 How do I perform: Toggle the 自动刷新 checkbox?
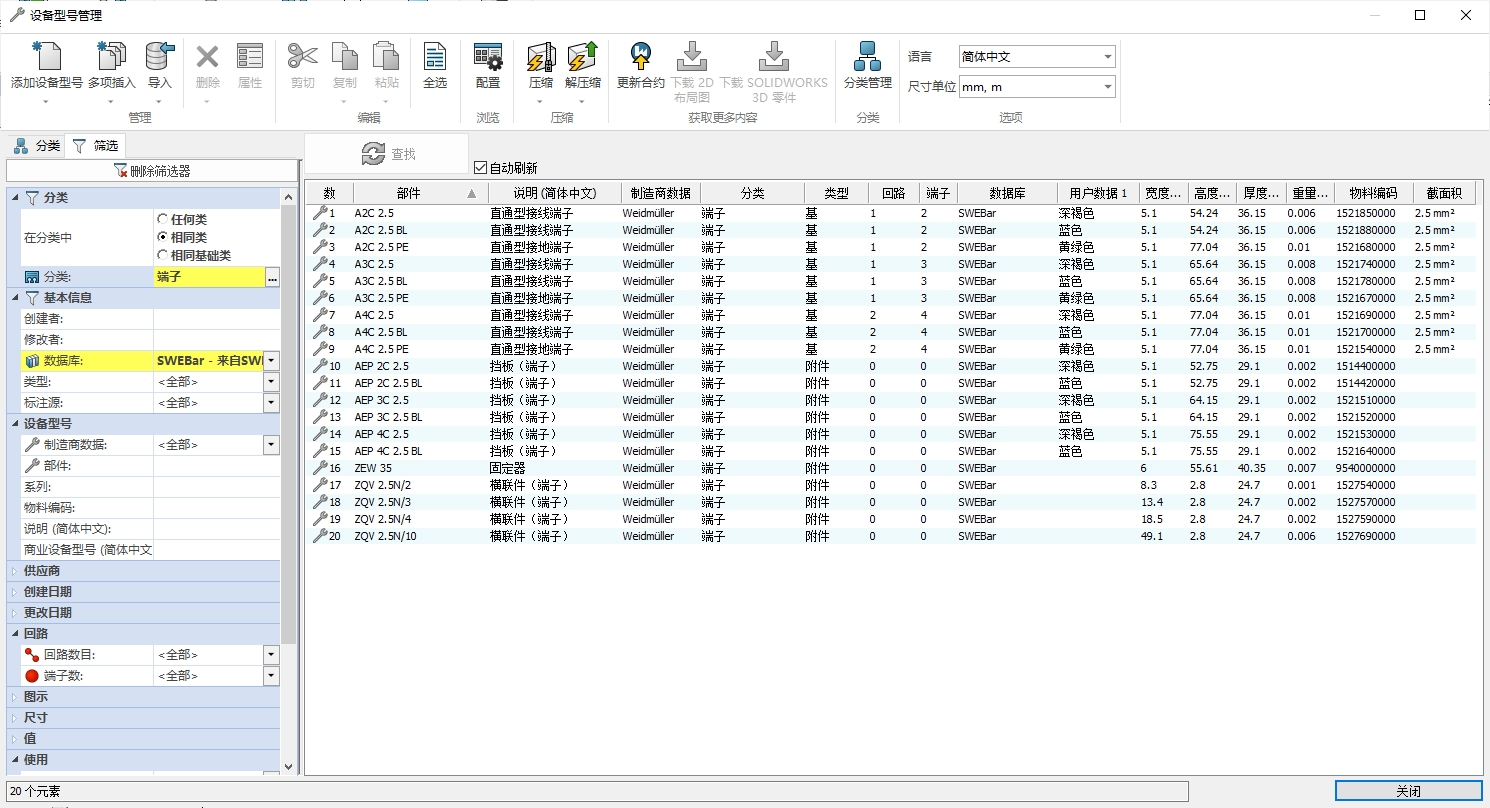coord(480,168)
